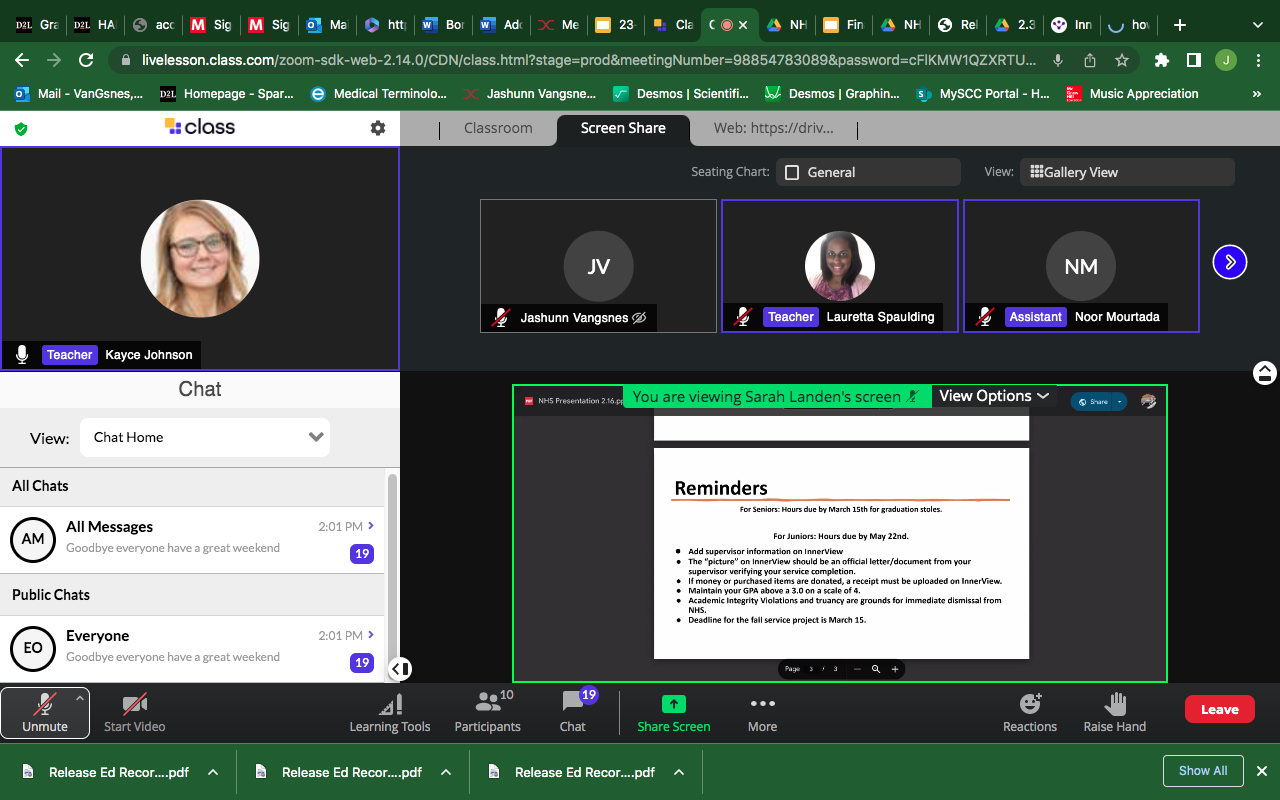This screenshot has height=800, width=1280.
Task: Expand first Release Ed Recor download menu
Action: [212, 772]
